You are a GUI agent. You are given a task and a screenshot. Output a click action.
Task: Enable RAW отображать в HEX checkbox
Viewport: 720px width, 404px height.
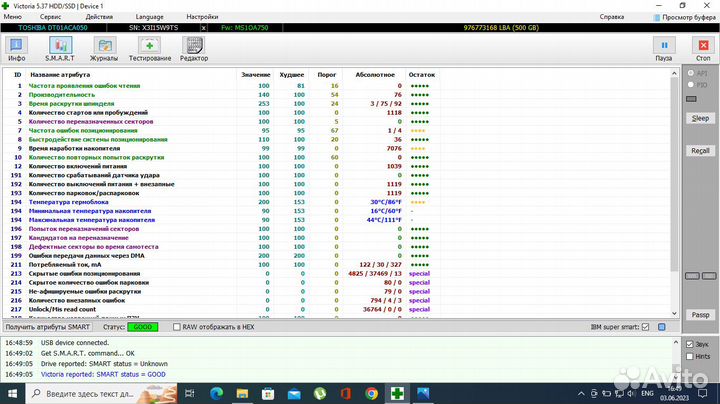(178, 327)
